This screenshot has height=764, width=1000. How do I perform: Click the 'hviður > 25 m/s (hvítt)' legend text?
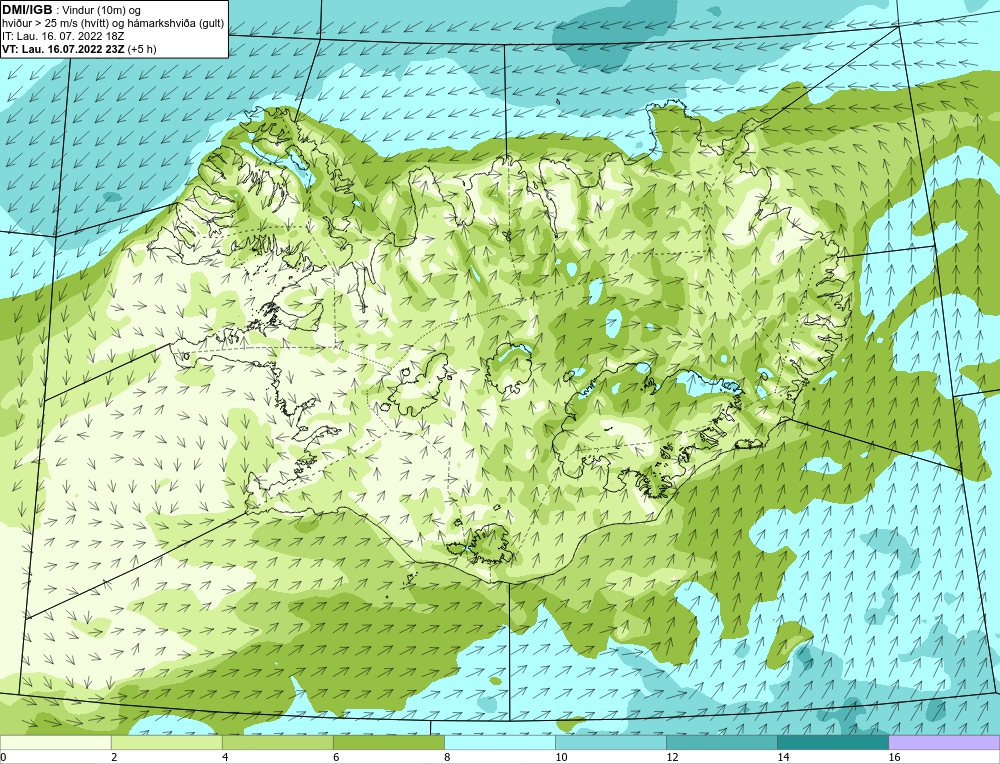click(56, 24)
